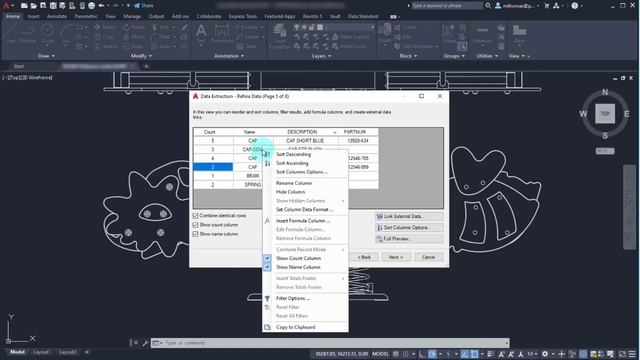The width and height of the screenshot is (640, 360).
Task: Click the Link External Data button
Action: [x=409, y=216]
